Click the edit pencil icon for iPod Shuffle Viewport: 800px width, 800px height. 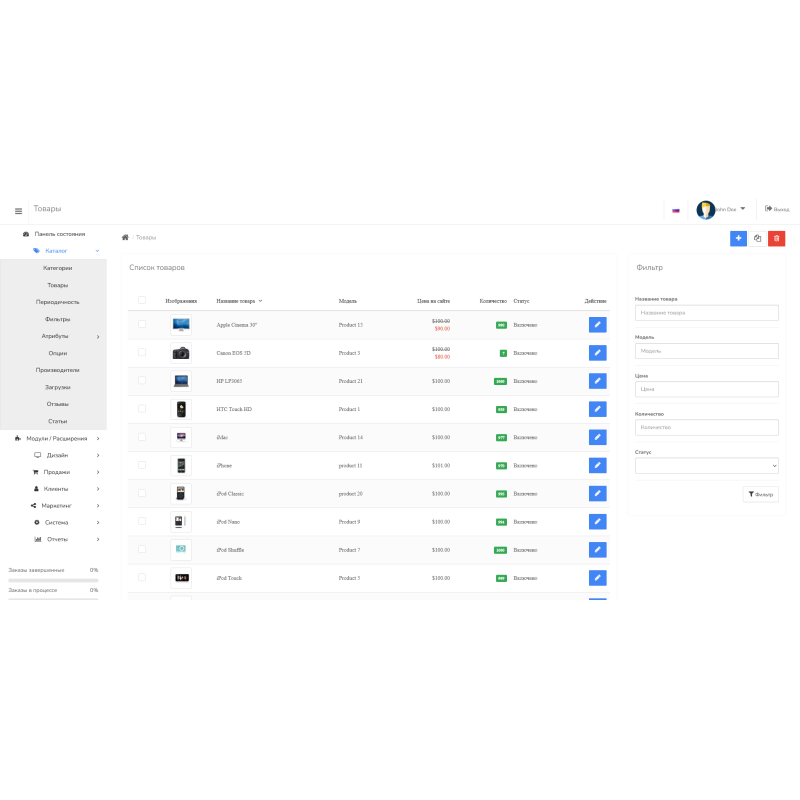tap(597, 549)
